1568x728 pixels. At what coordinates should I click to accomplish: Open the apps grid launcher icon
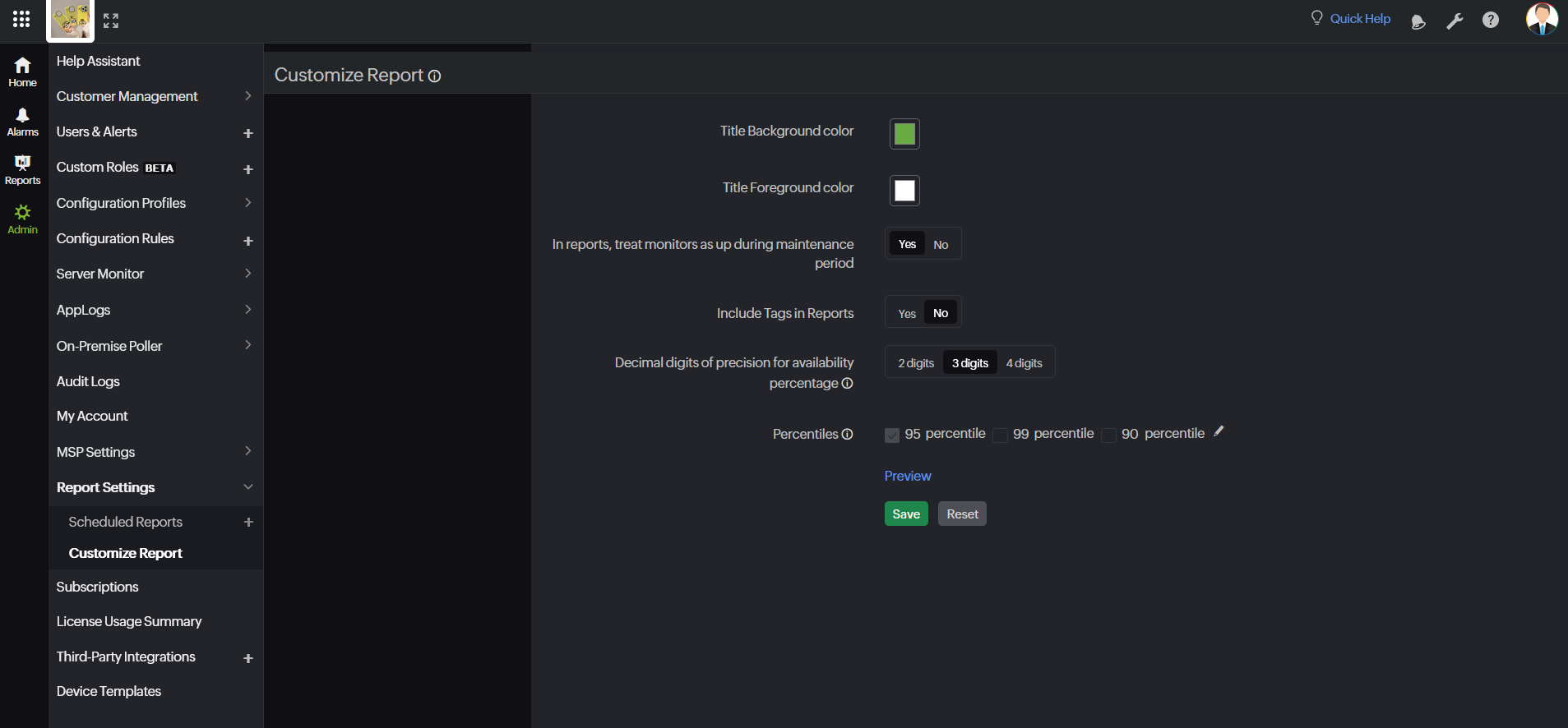(21, 19)
